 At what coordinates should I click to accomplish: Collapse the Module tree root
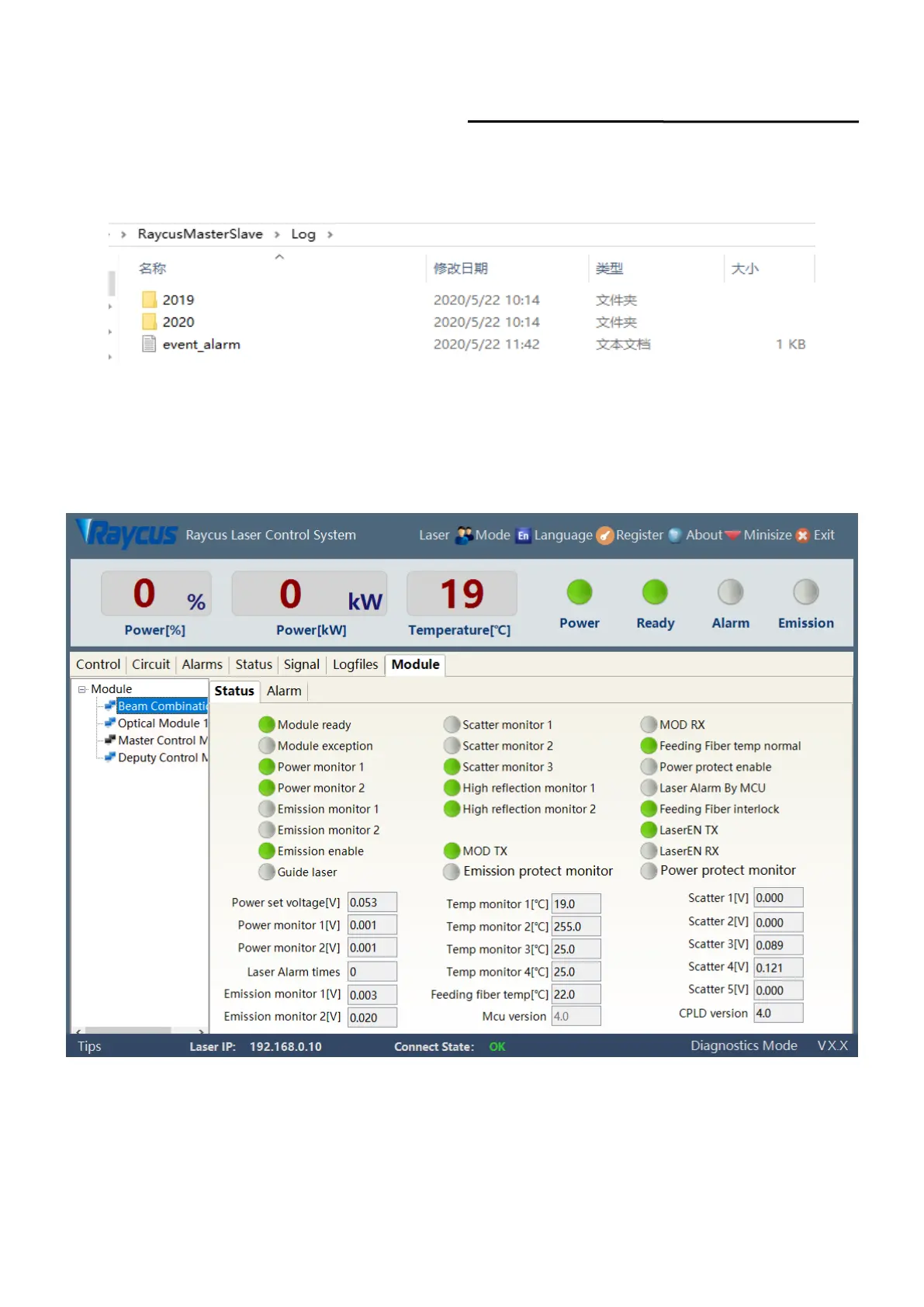click(x=82, y=689)
